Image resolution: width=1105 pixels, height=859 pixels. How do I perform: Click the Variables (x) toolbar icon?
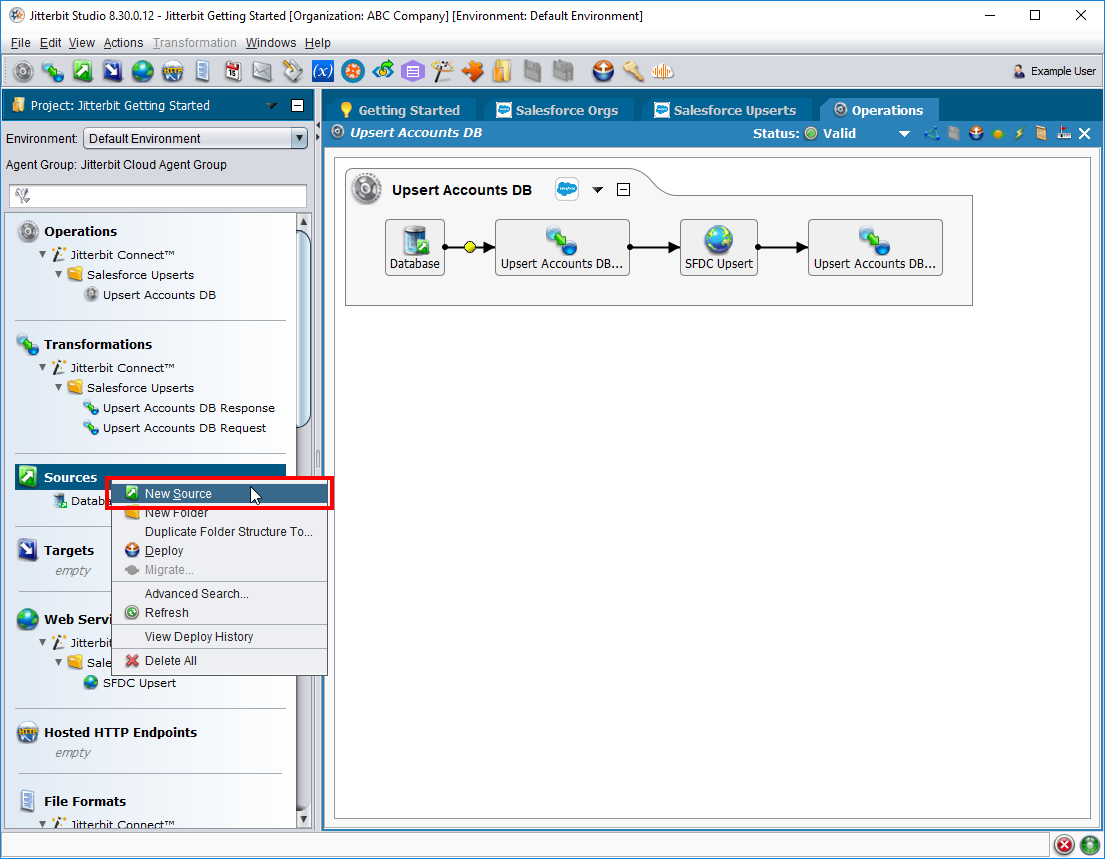click(x=322, y=71)
